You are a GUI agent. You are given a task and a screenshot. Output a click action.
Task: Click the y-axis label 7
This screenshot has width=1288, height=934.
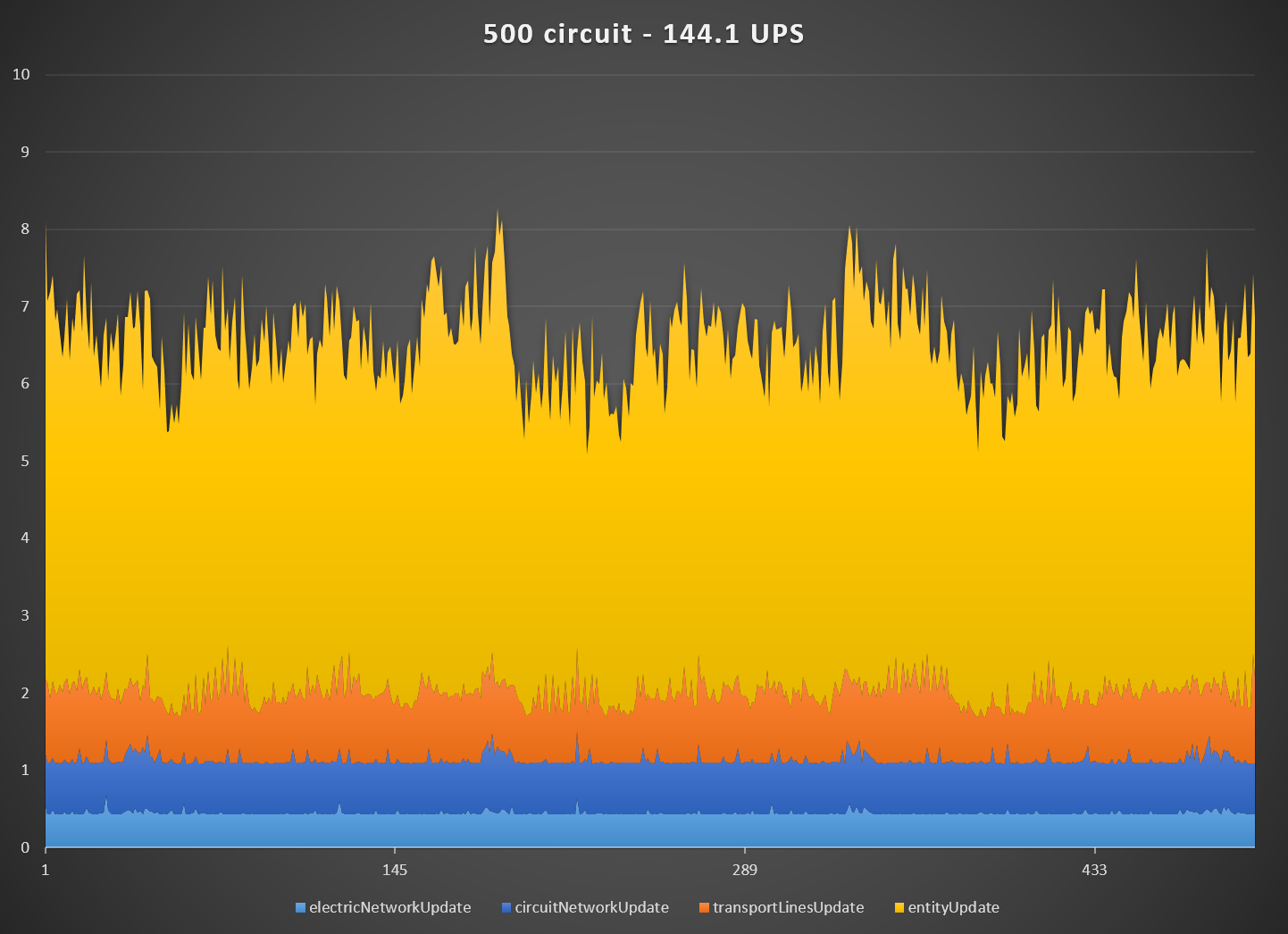pyautogui.click(x=26, y=306)
